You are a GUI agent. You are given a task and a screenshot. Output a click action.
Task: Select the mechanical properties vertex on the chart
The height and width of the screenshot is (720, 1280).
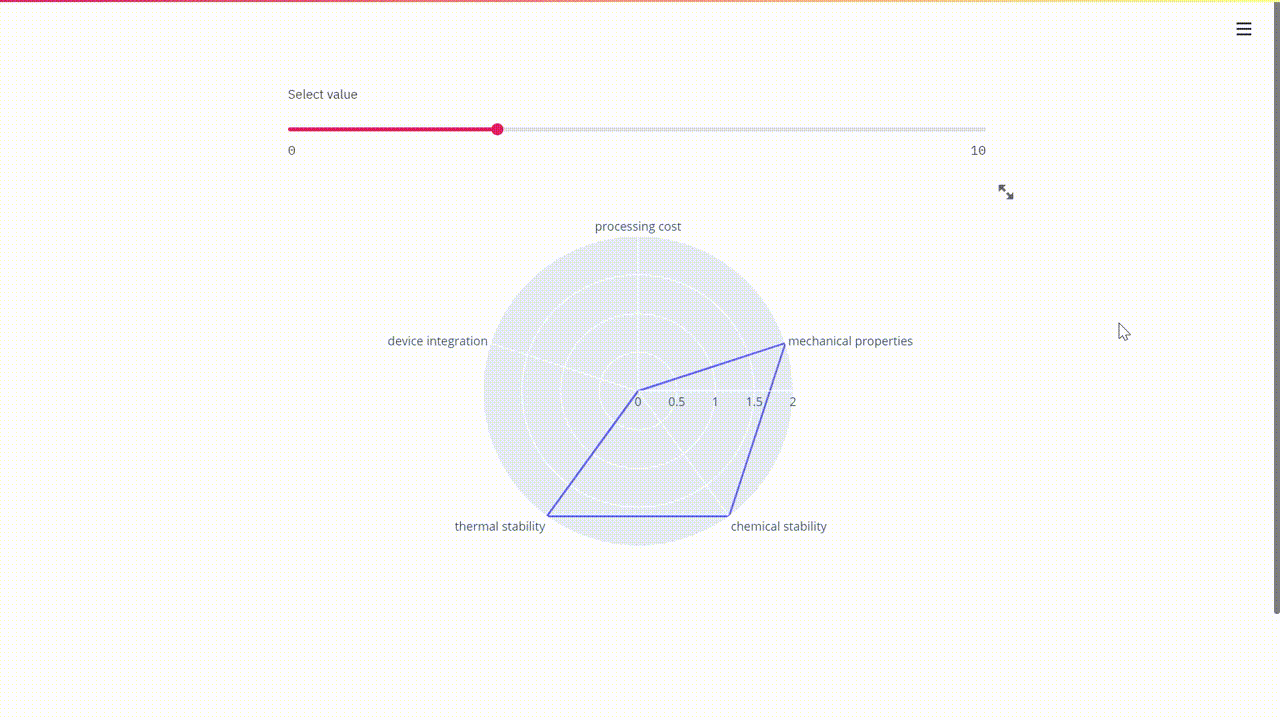[783, 344]
